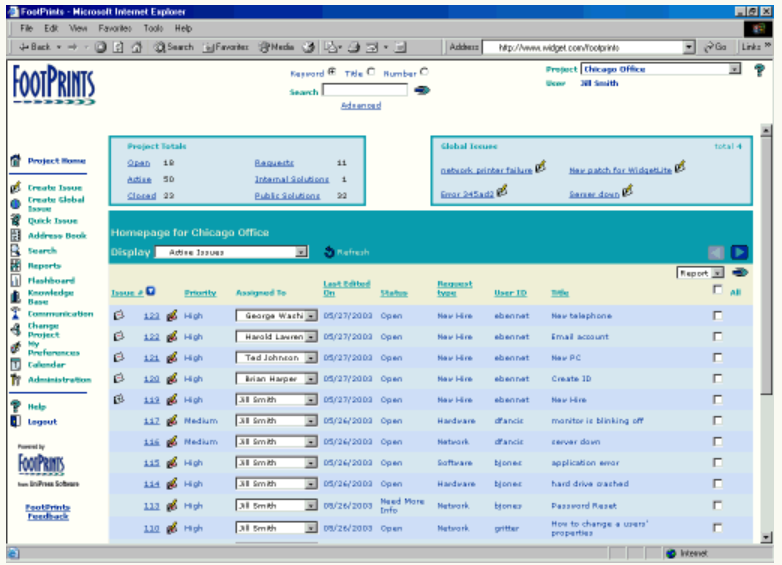The image size is (782, 565).
Task: Click the green help question mark icon top right
Action: click(x=759, y=71)
